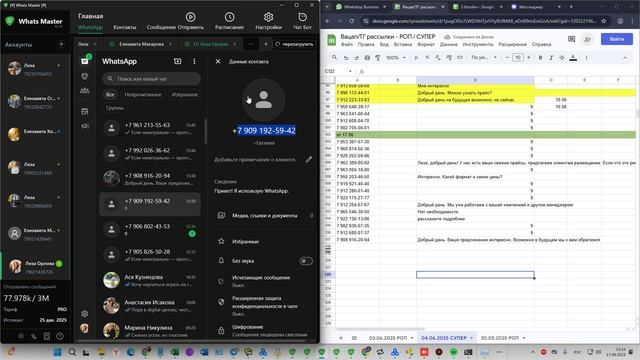The height and width of the screenshot is (360, 640).
Task: Click the Undo icon in Sheets toolbar
Action: (x=346, y=58)
